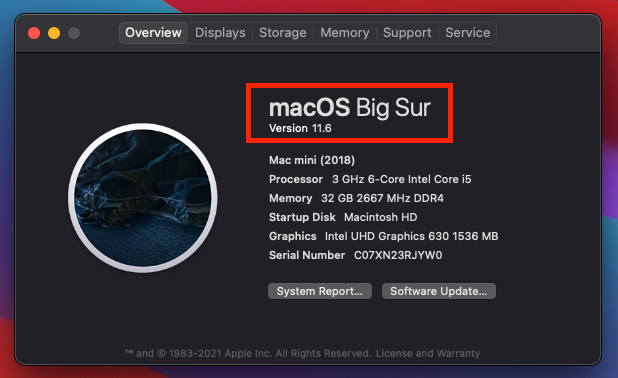Click the Macintosh HD startup disk value

(x=380, y=217)
